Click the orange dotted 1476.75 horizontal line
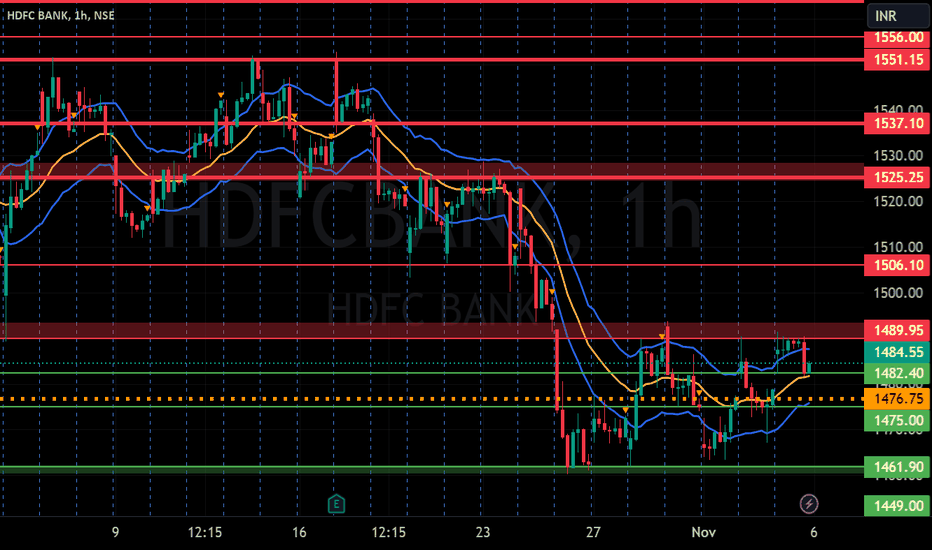Screen dimensions: 932x550 tap(432, 399)
